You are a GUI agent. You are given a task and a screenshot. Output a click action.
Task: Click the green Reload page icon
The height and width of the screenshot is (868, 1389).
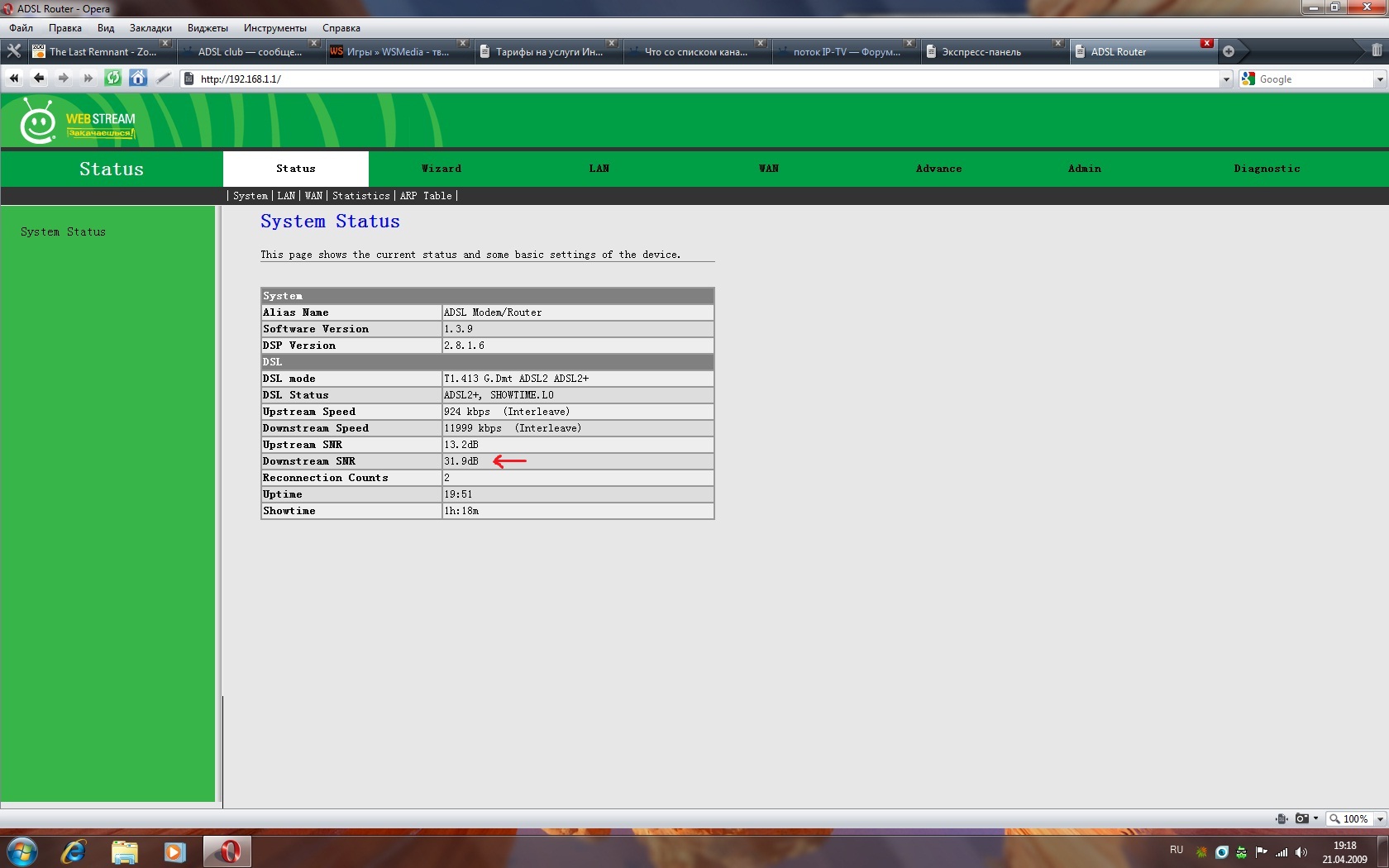(x=112, y=79)
